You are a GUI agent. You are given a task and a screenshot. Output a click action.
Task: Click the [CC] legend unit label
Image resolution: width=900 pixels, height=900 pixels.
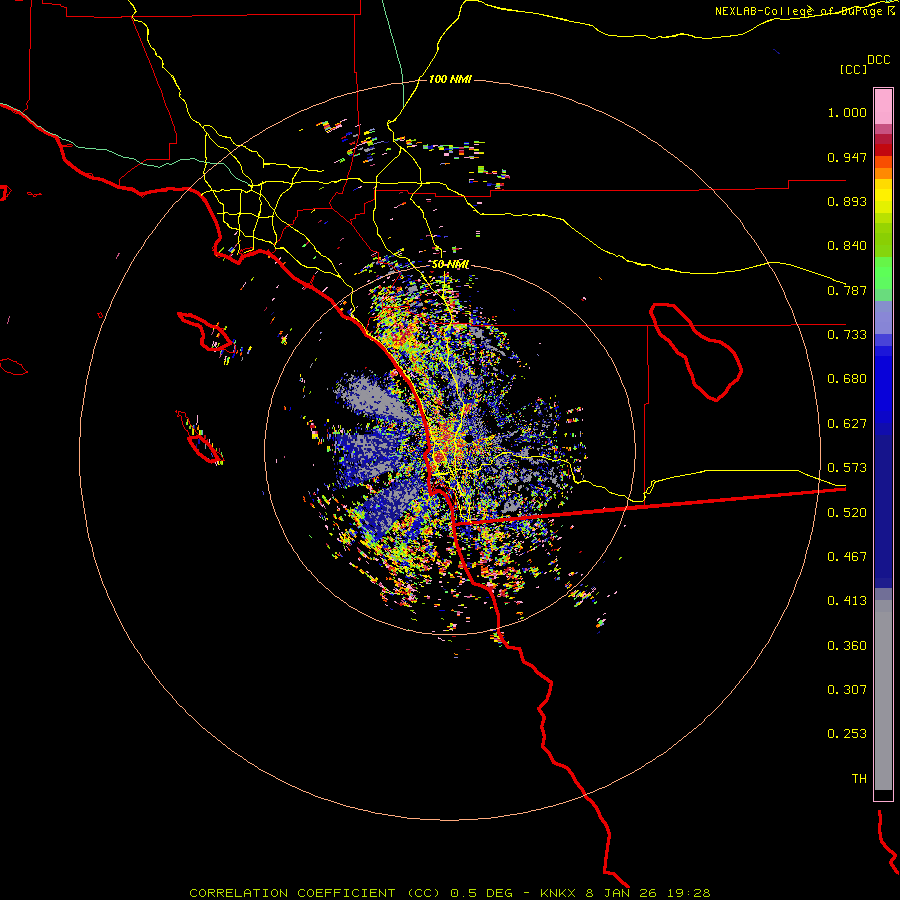(854, 69)
